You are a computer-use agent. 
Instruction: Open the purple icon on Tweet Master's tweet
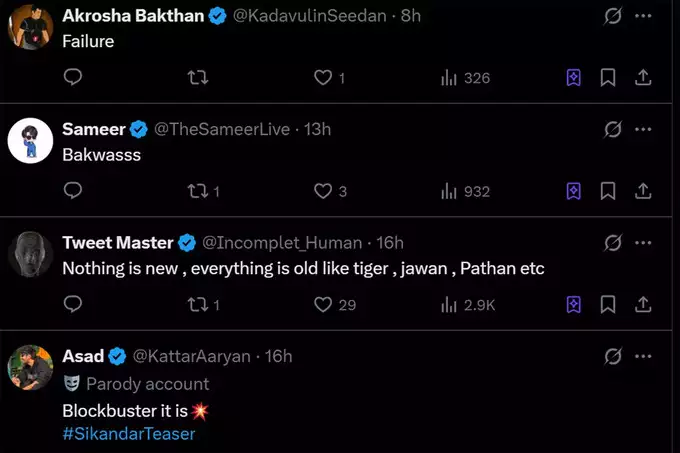(x=573, y=304)
